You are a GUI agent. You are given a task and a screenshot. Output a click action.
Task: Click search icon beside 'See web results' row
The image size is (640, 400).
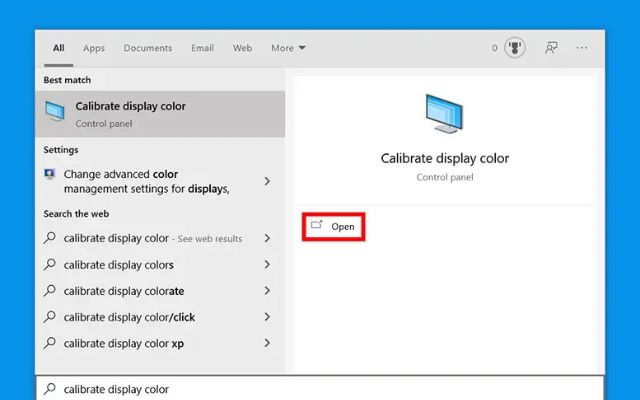click(x=49, y=238)
